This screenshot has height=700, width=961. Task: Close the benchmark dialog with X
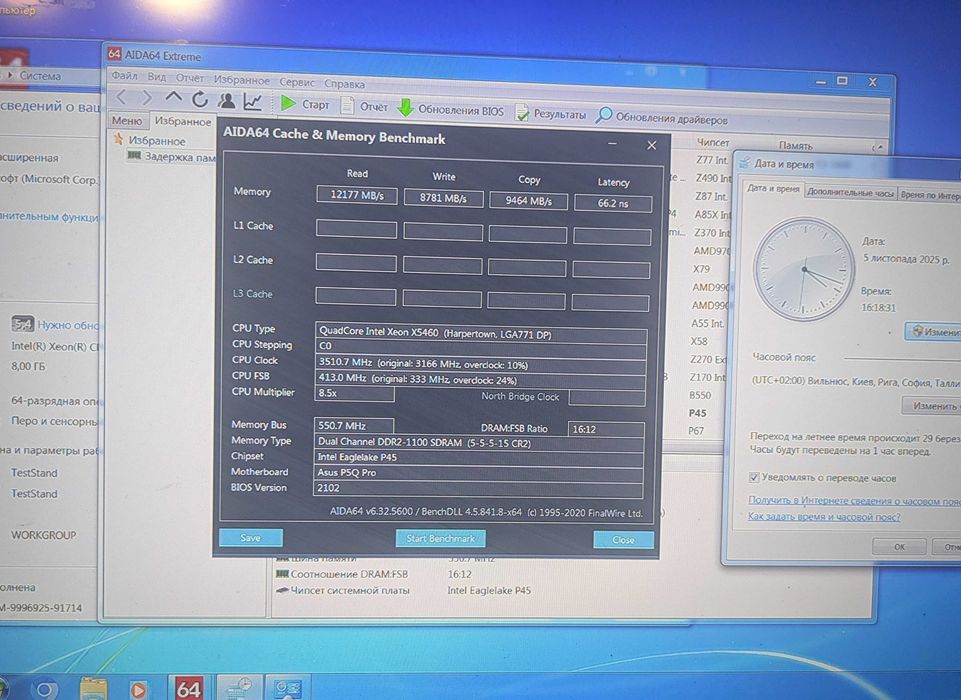651,145
